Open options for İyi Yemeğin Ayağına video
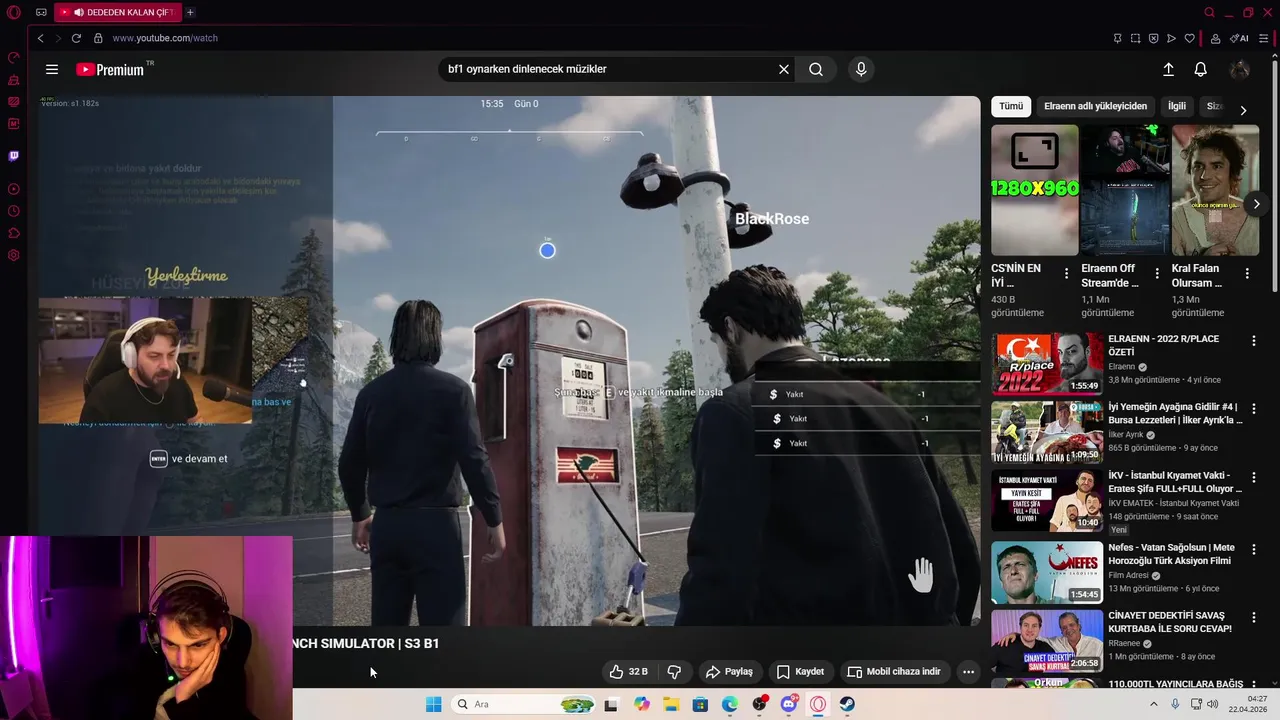Viewport: 1280px width, 720px height. click(1253, 409)
